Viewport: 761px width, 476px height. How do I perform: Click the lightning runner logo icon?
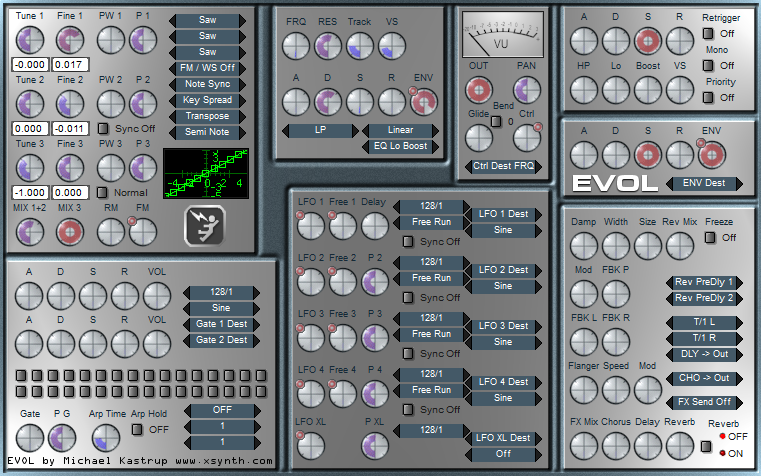click(204, 225)
